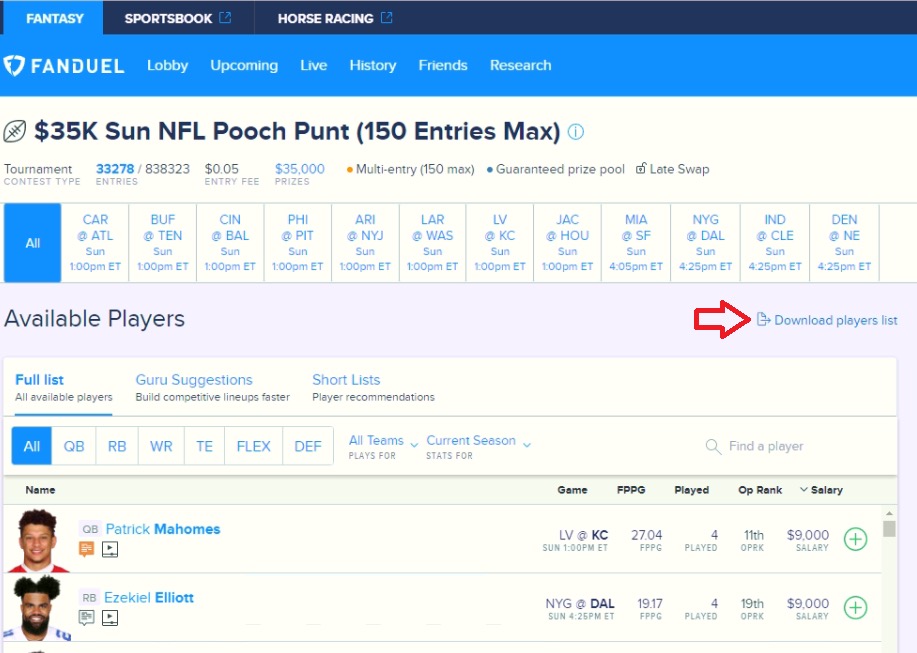Filter players by WR position
917x653 pixels.
(x=161, y=446)
